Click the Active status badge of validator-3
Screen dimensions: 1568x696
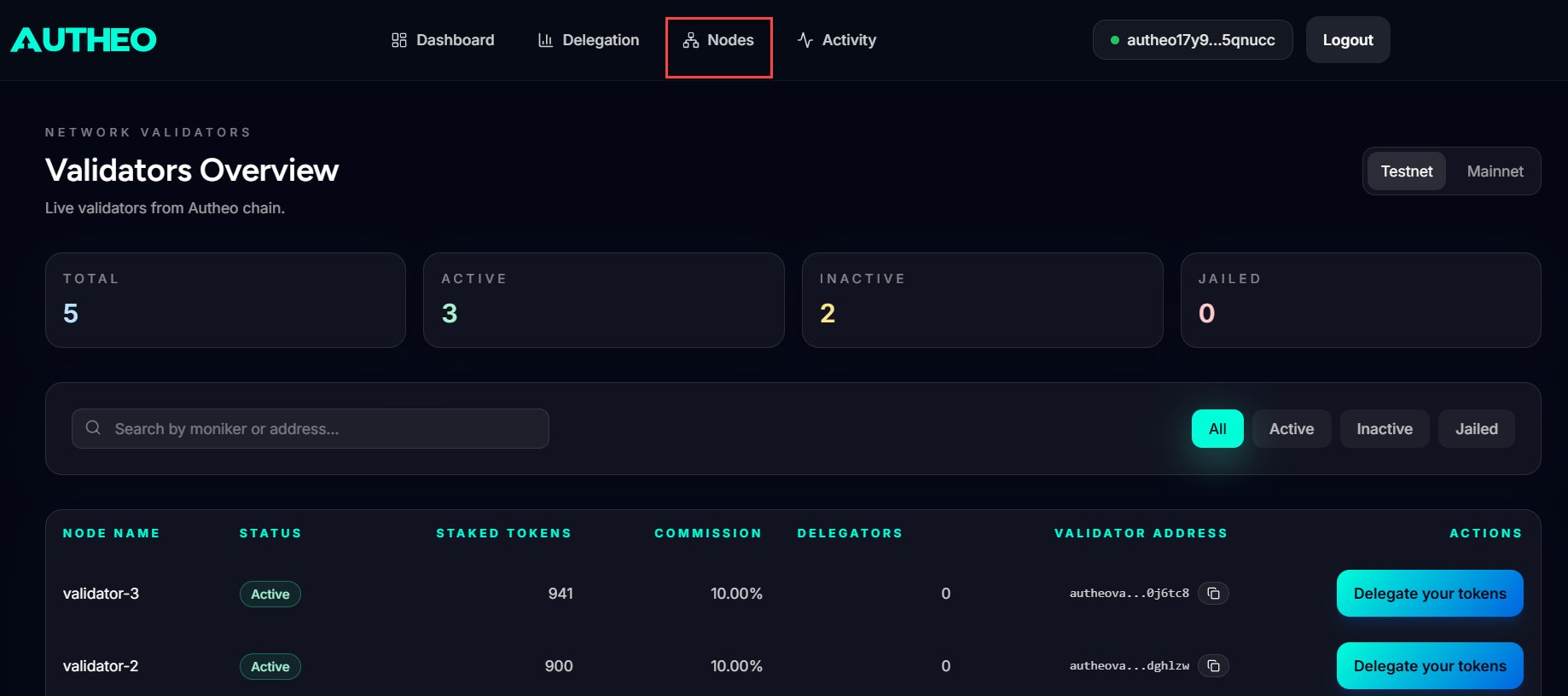coord(270,594)
